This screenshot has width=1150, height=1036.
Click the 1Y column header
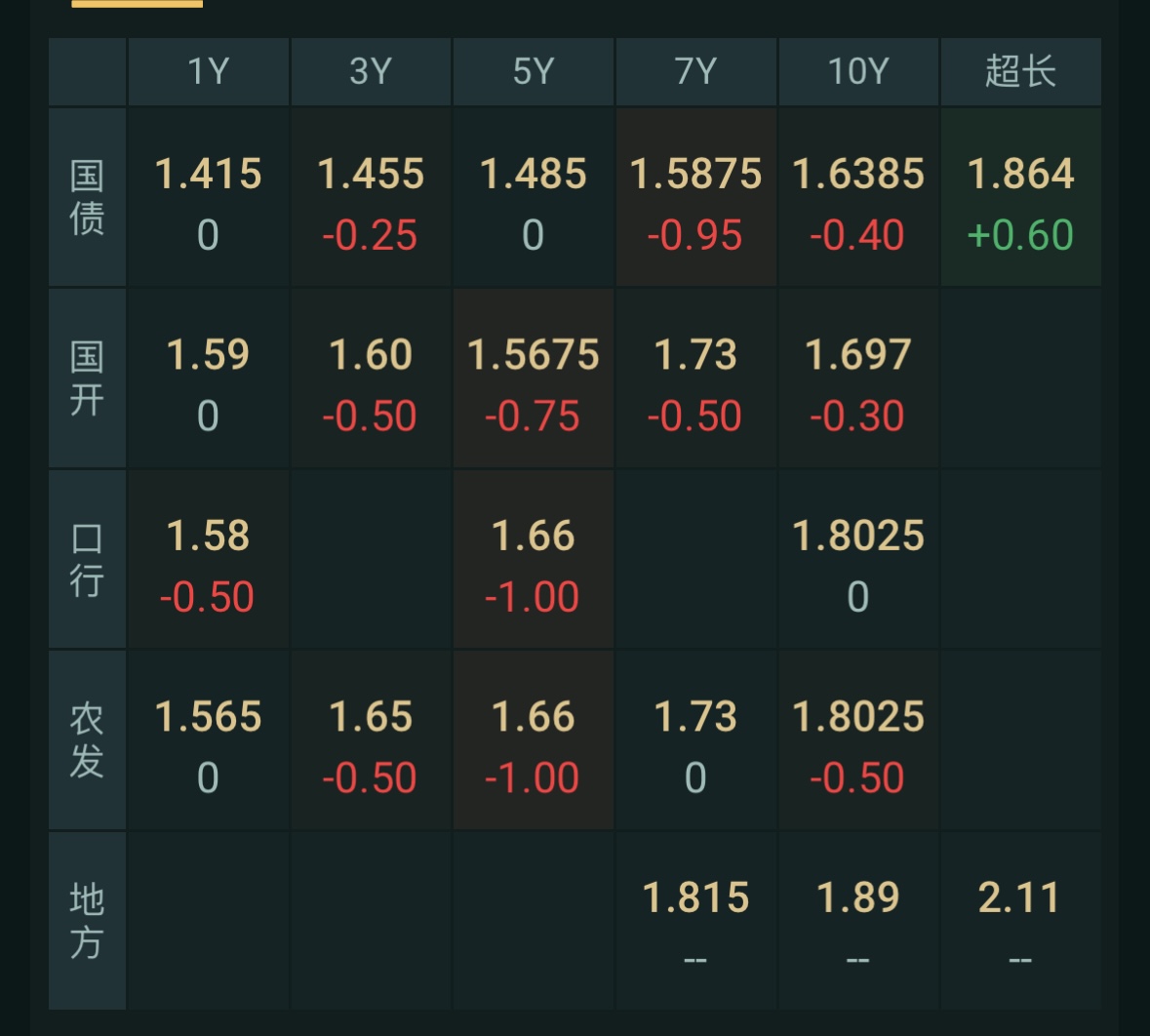coord(208,72)
